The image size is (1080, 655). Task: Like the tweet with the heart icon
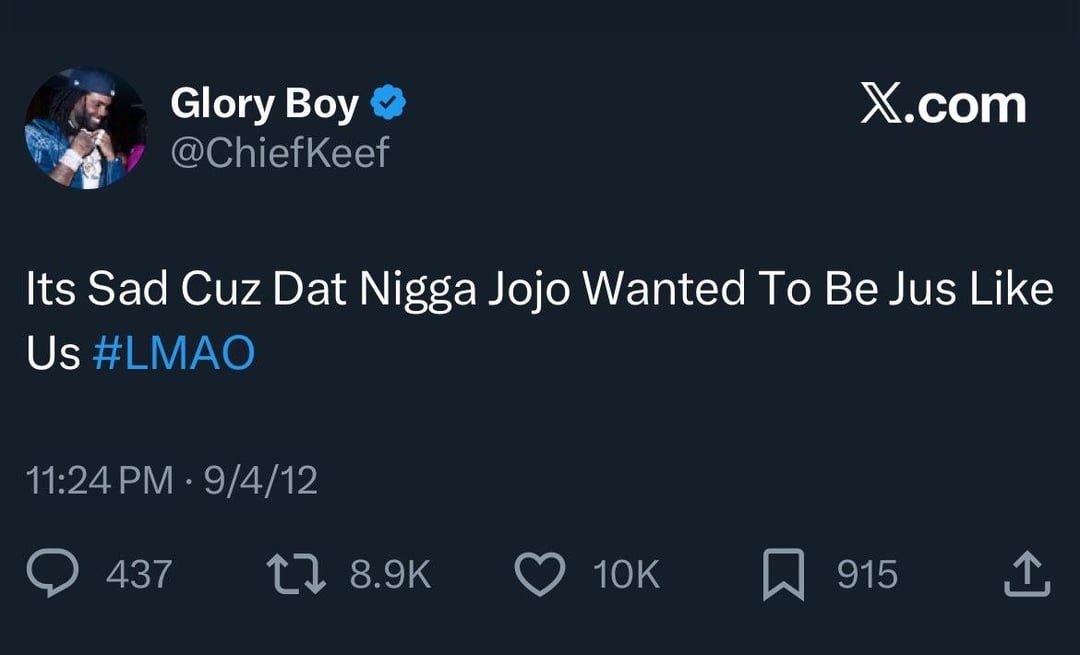540,574
